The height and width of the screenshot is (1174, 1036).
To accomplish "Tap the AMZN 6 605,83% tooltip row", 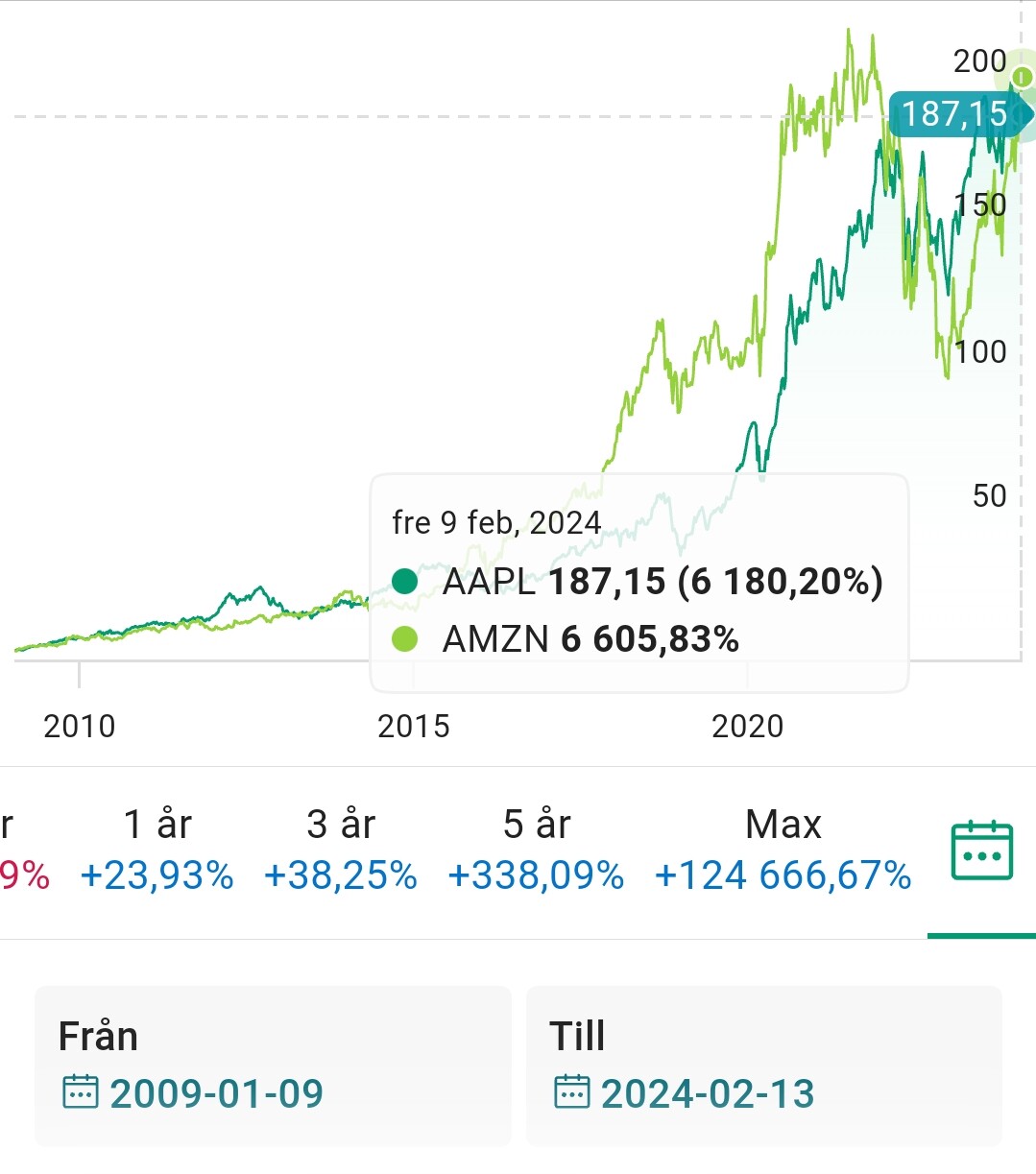I will pyautogui.click(x=590, y=639).
